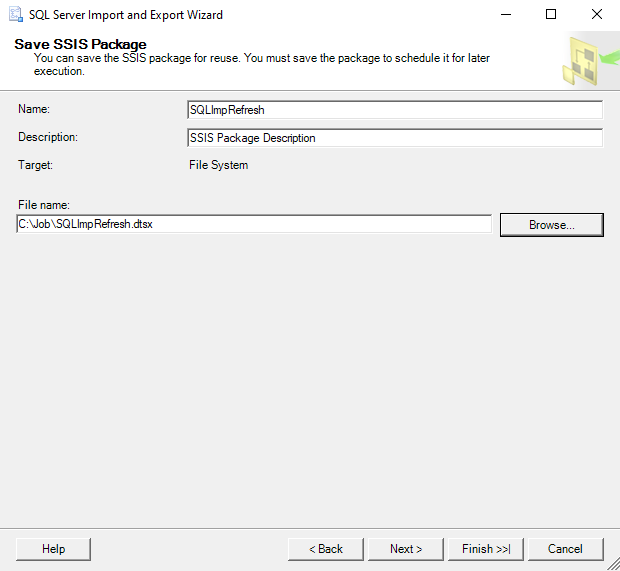Click Finish to complete the wizard

tap(486, 549)
